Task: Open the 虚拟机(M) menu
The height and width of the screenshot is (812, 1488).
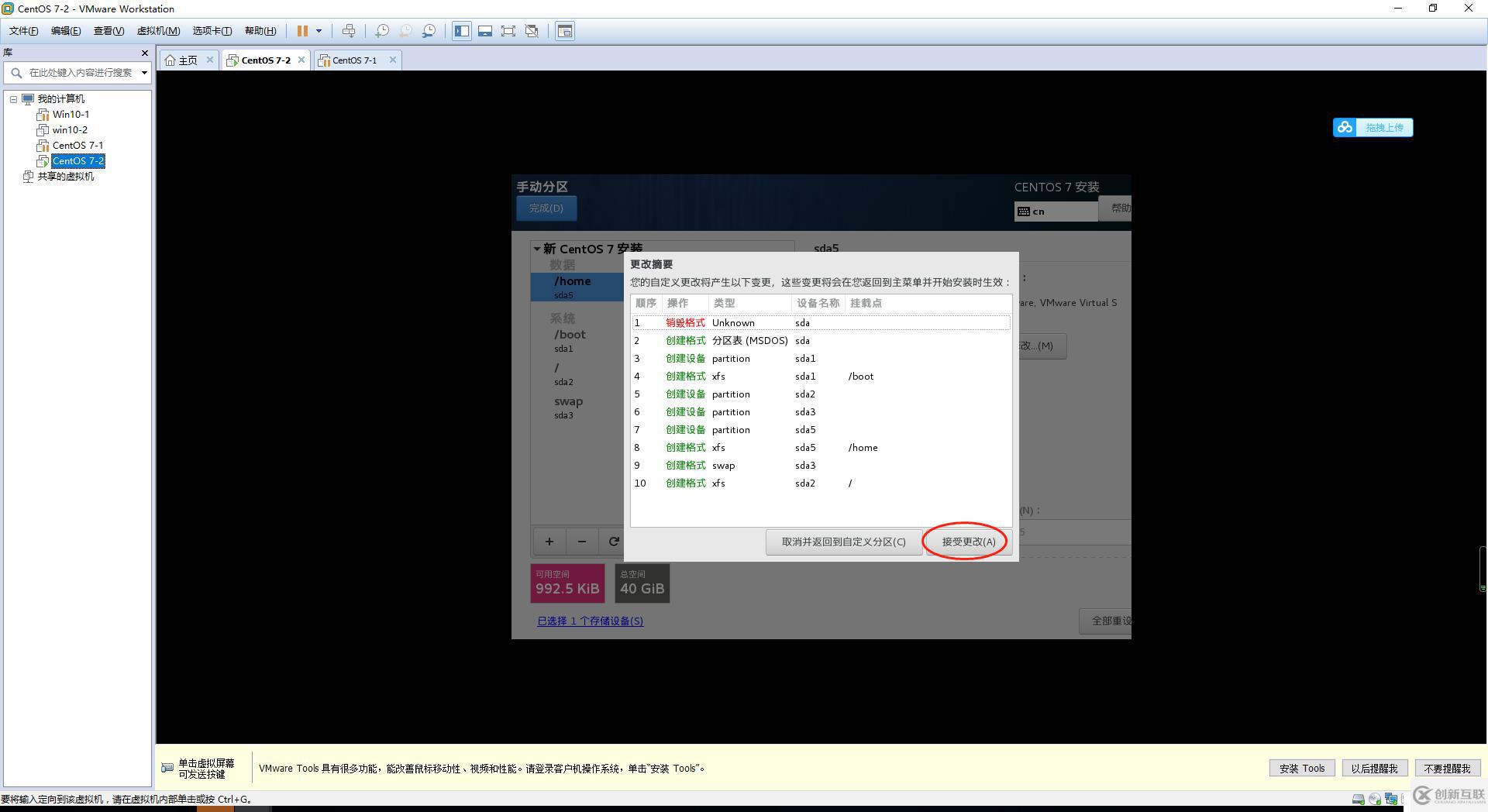Action: [158, 31]
